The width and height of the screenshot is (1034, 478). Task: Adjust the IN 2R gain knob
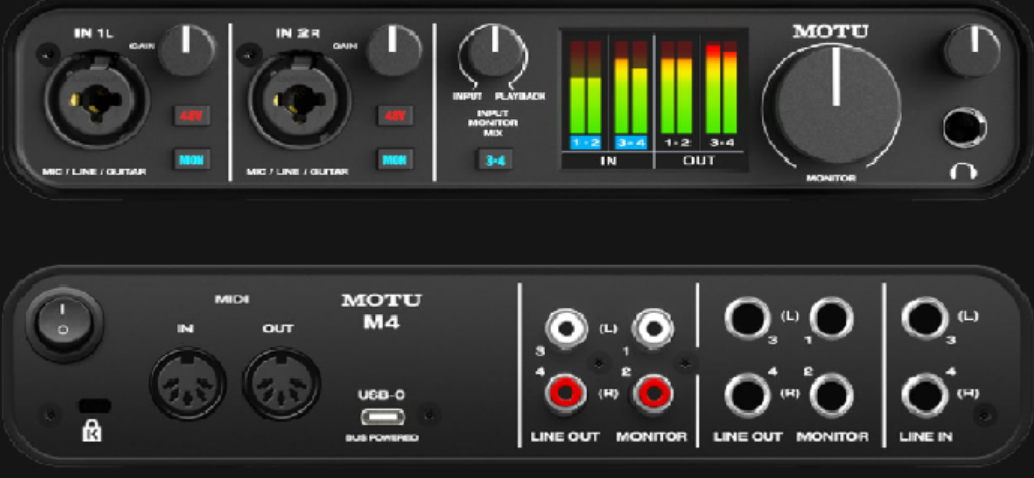pos(394,49)
